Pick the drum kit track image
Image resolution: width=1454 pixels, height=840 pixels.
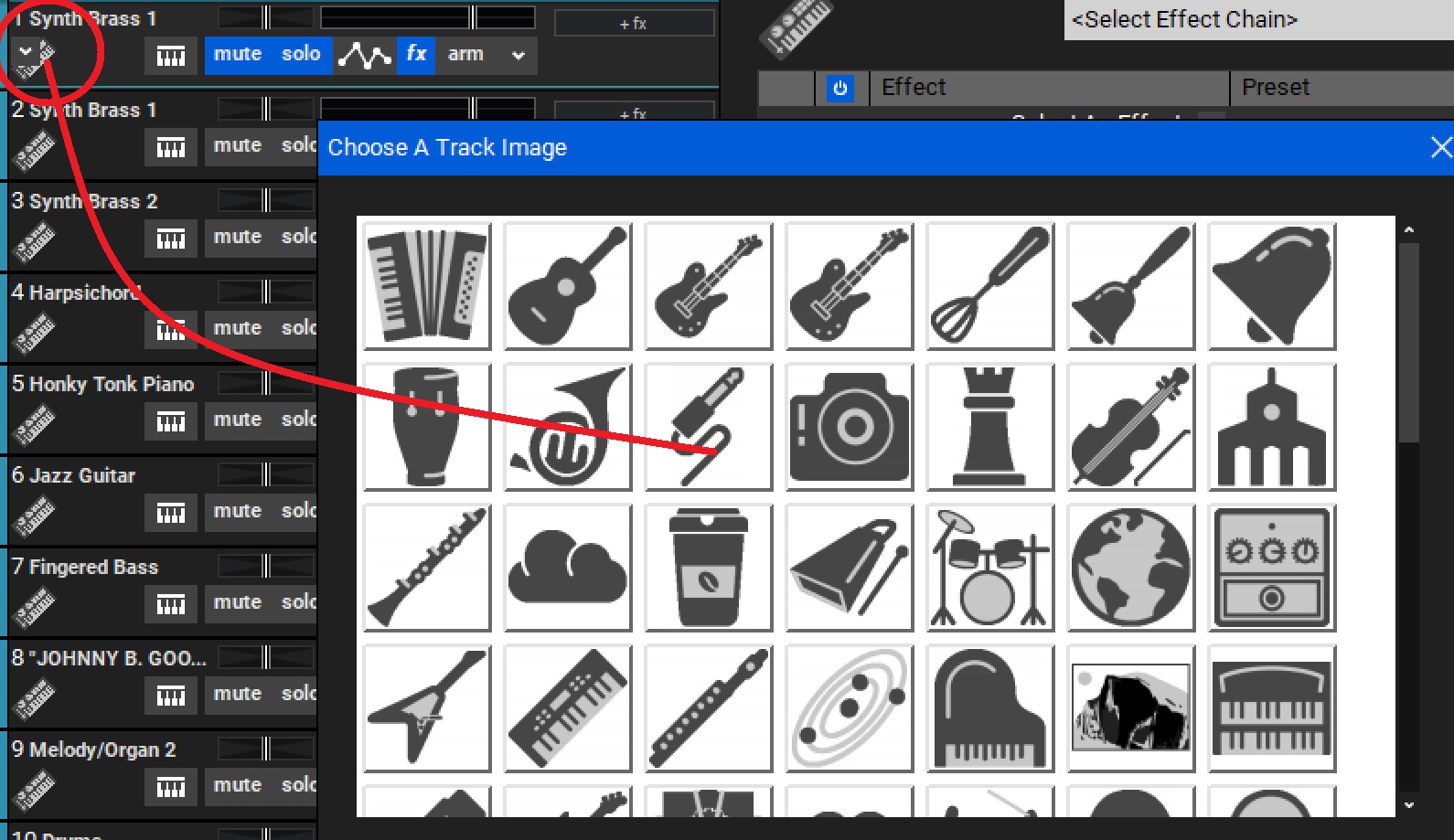(x=989, y=568)
